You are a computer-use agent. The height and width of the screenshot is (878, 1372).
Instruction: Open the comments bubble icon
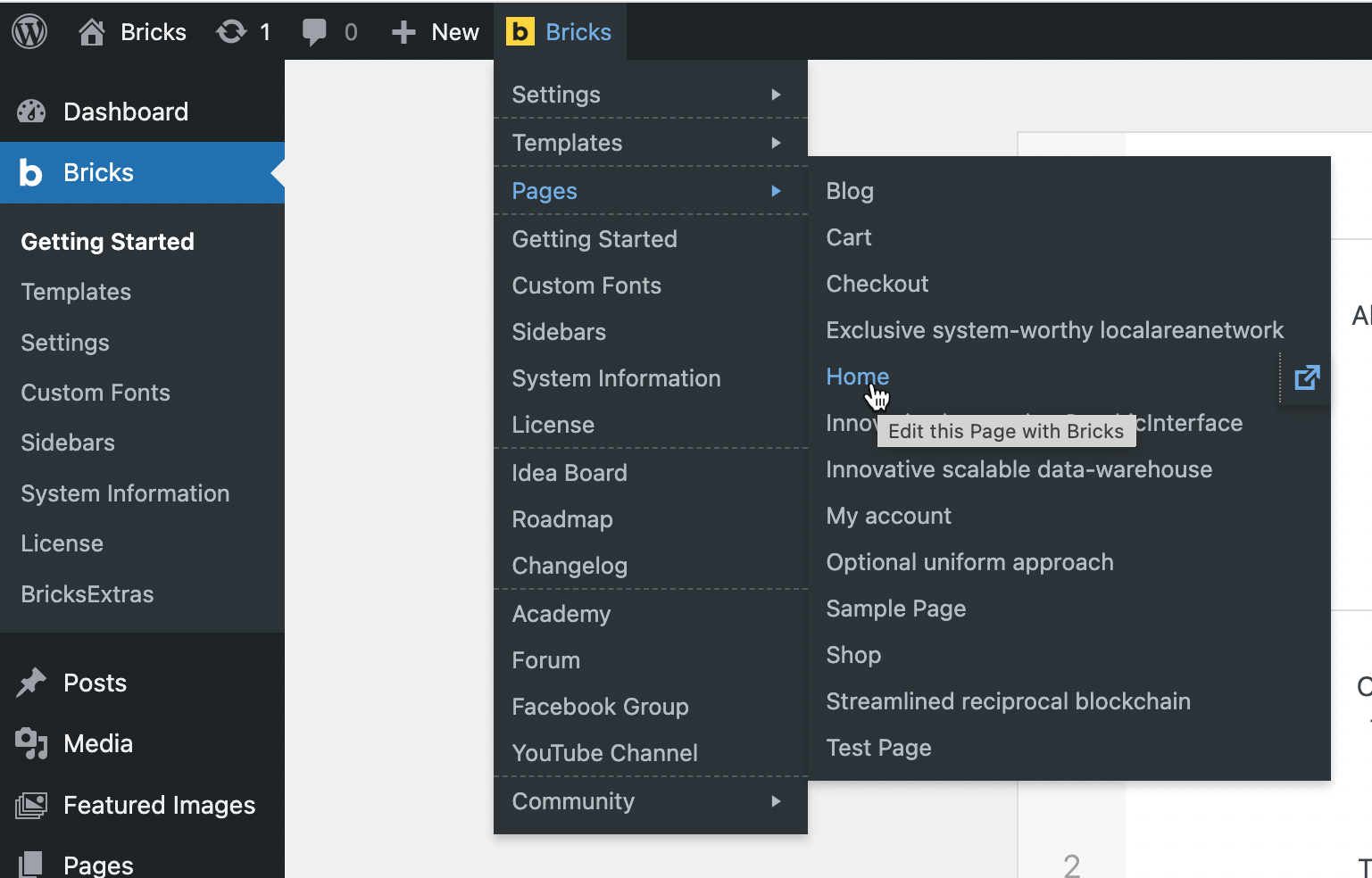(x=313, y=32)
